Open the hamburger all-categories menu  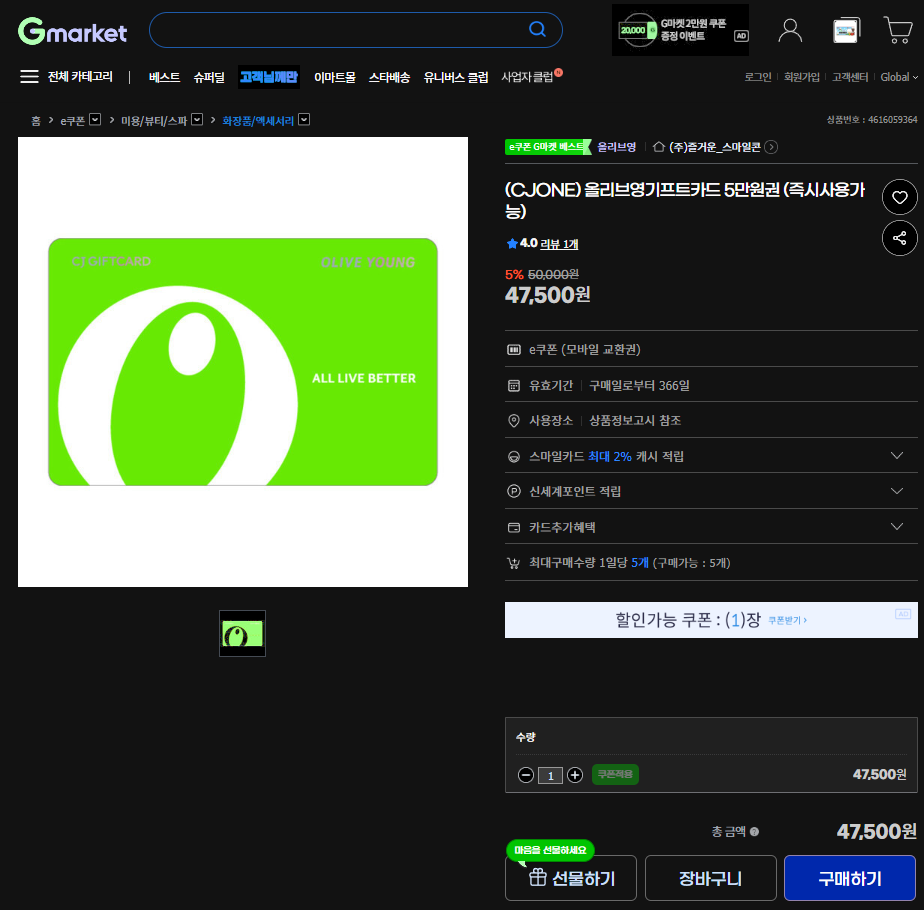click(29, 77)
